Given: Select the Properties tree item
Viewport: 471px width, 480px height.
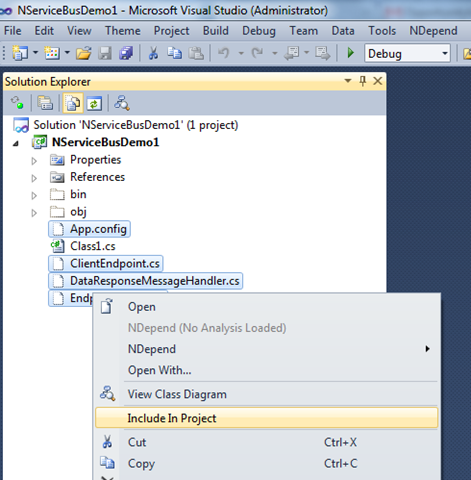Looking at the screenshot, I should point(95,160).
